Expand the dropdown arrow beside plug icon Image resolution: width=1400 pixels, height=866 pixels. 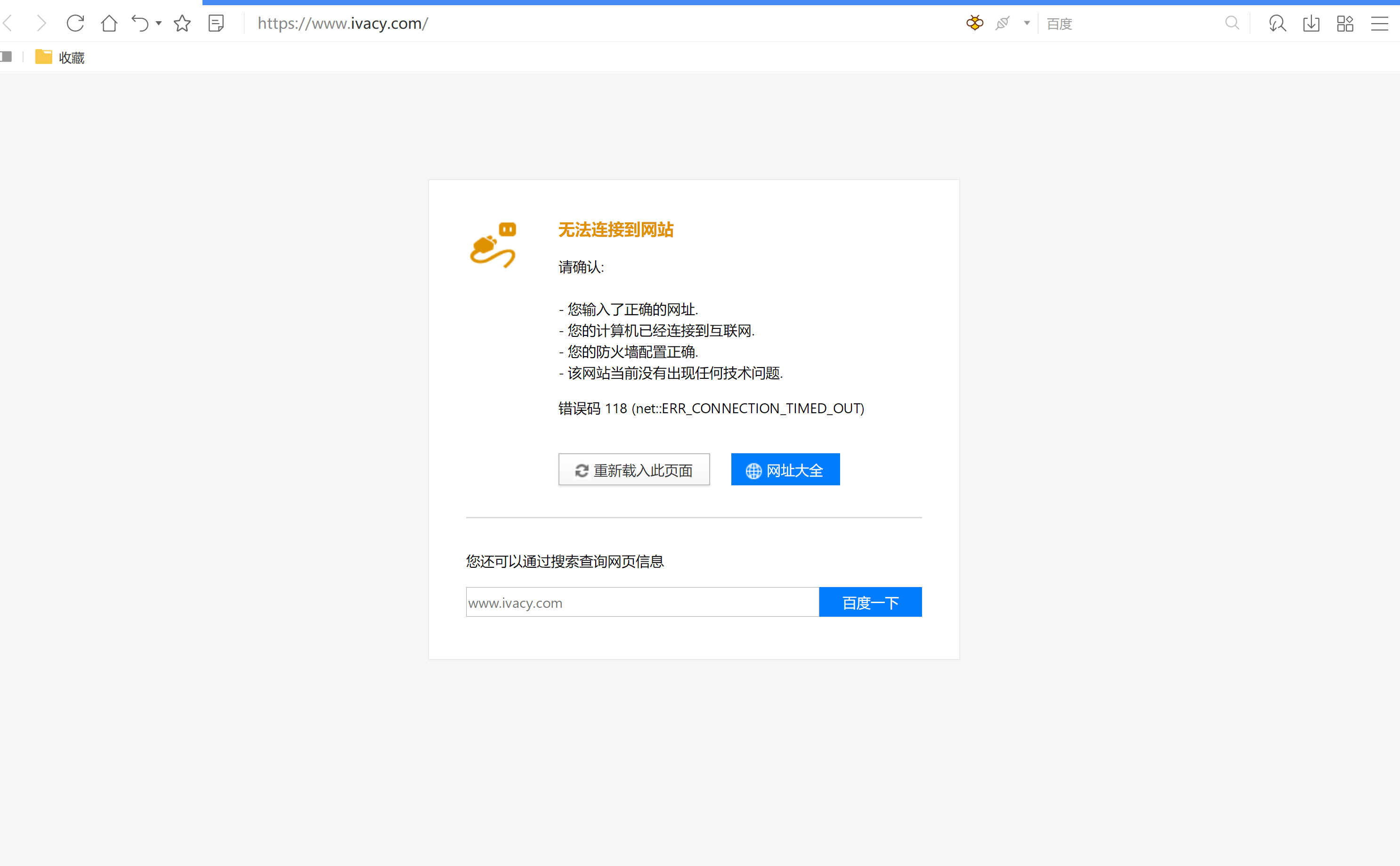click(x=1027, y=24)
